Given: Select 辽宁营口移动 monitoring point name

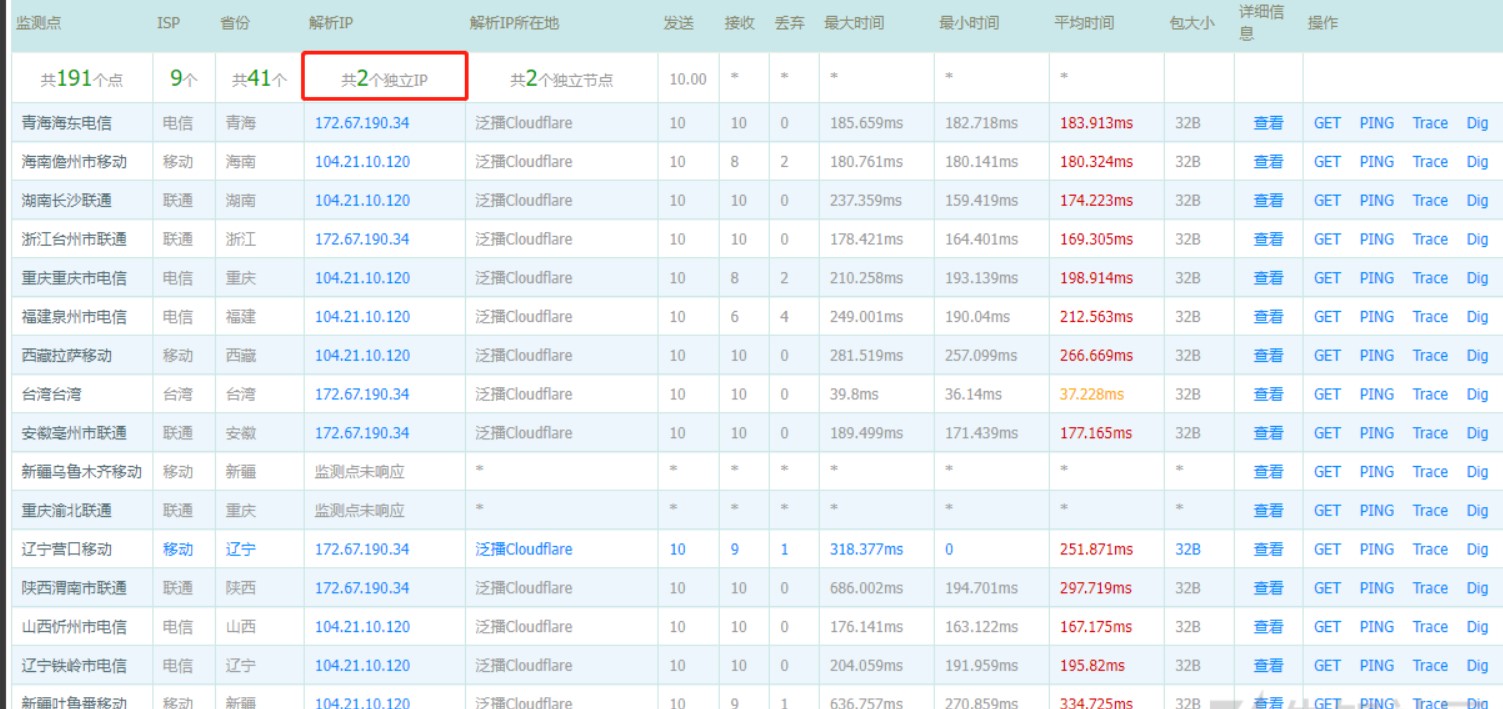Looking at the screenshot, I should pos(67,549).
